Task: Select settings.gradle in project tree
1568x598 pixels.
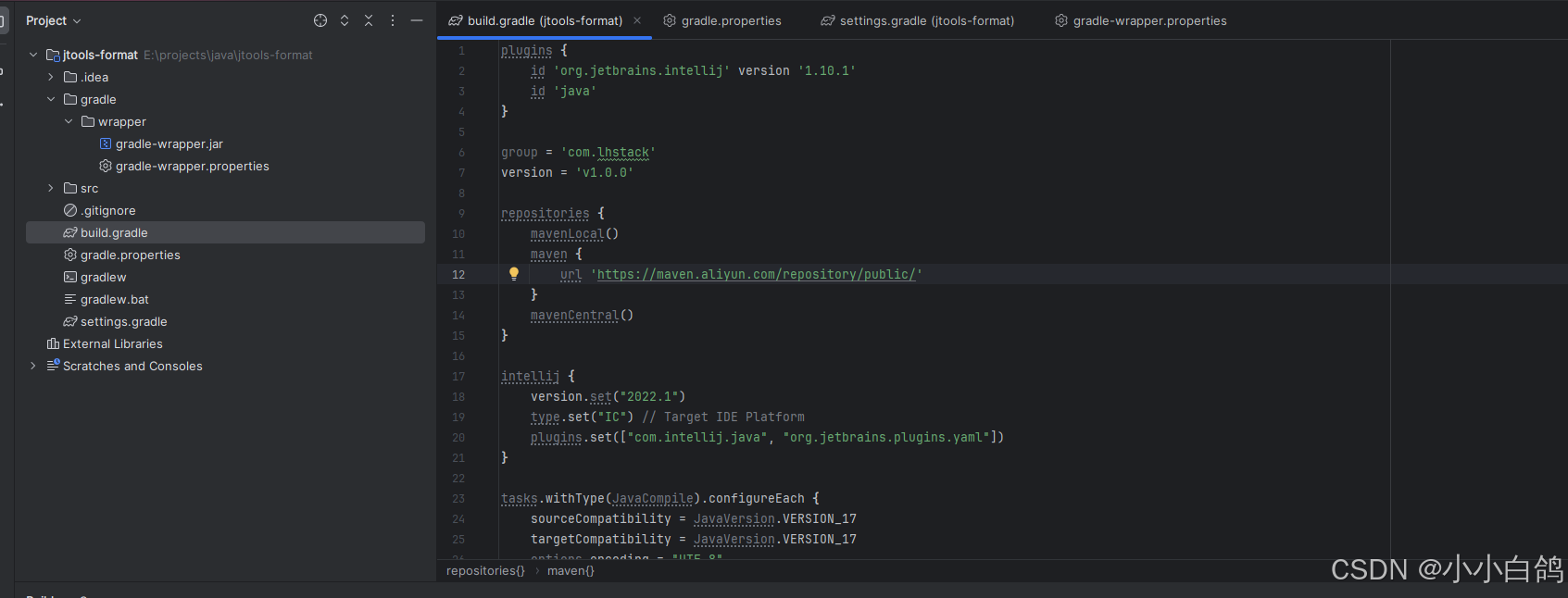Action: [123, 321]
